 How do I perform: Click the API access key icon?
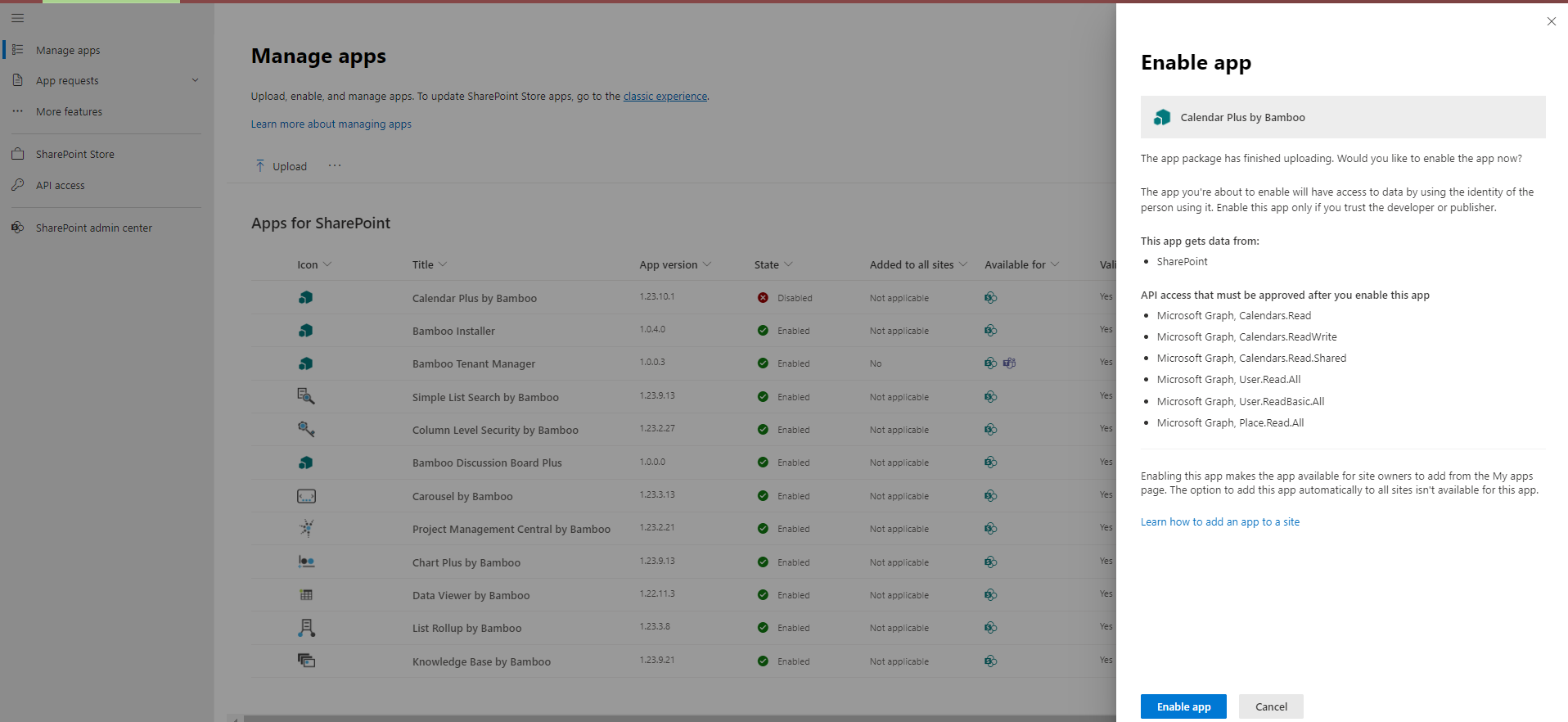17,185
